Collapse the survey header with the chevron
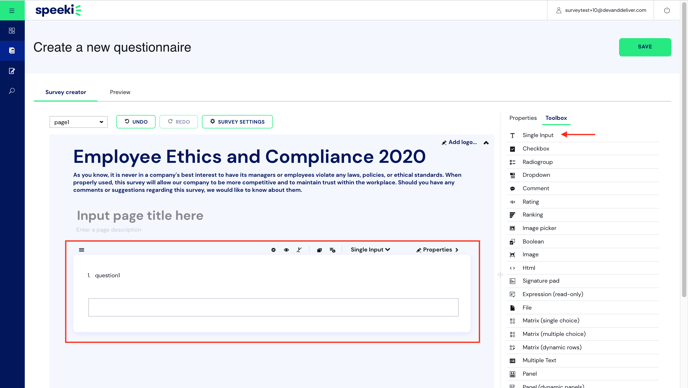The height and width of the screenshot is (388, 688). coord(486,143)
